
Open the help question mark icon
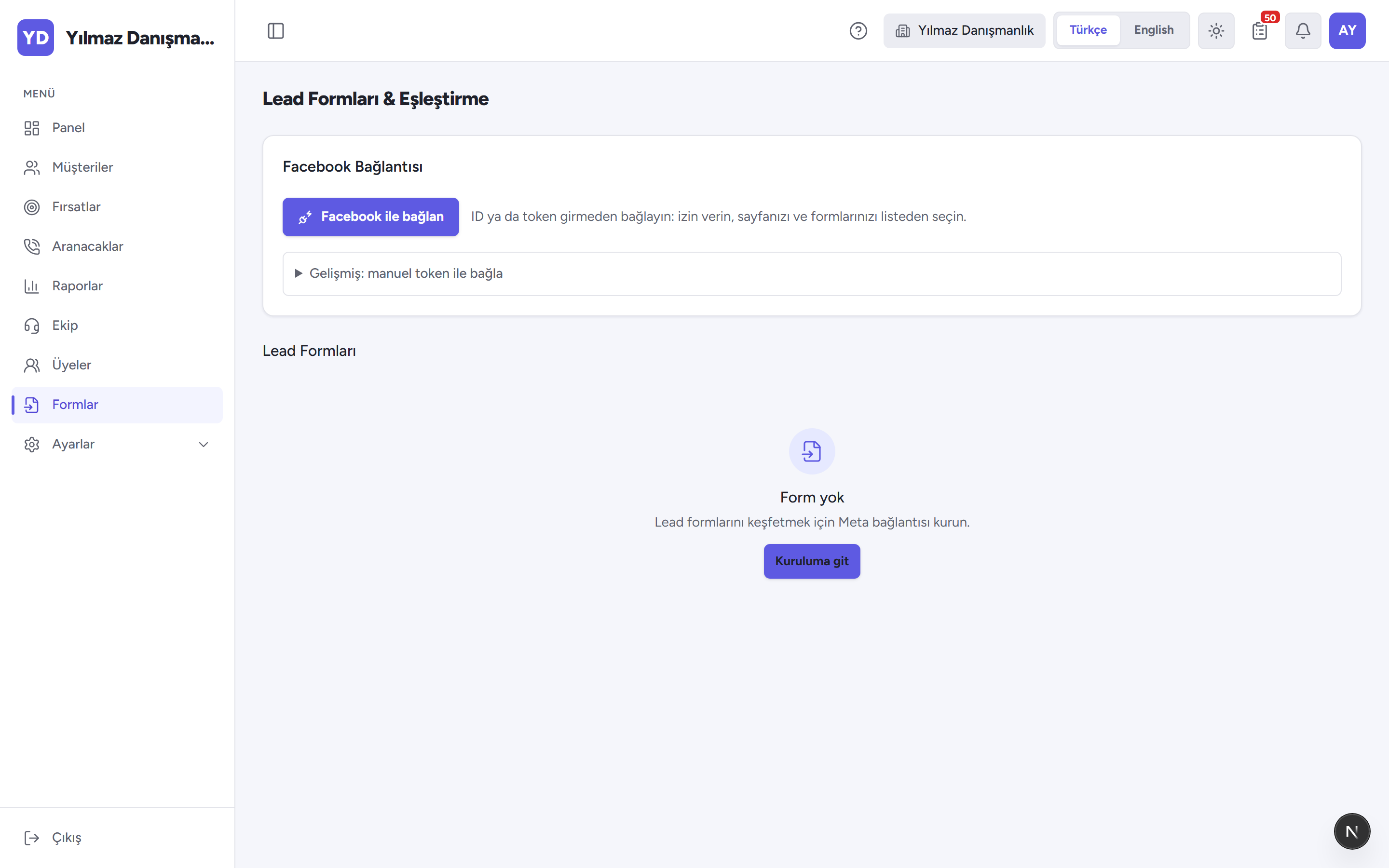[858, 30]
